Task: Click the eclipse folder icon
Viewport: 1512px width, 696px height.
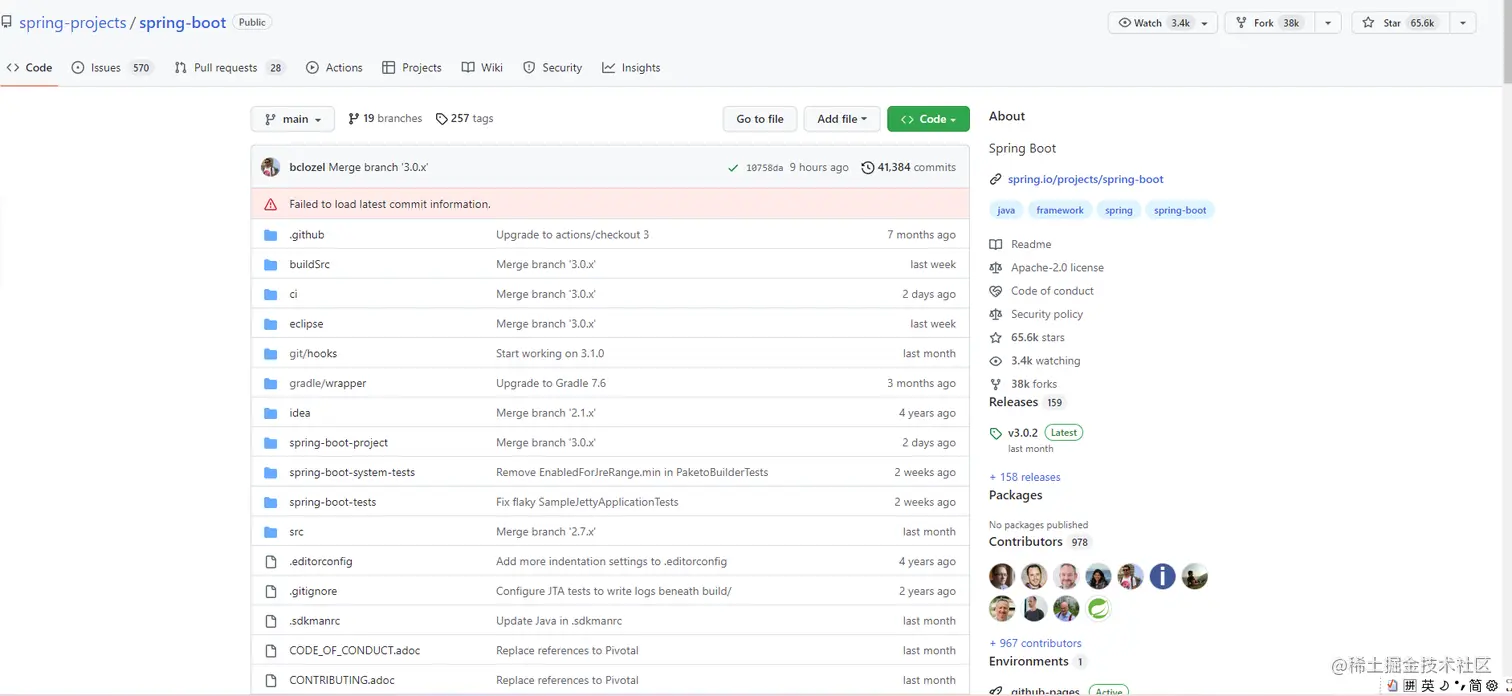Action: (x=270, y=324)
